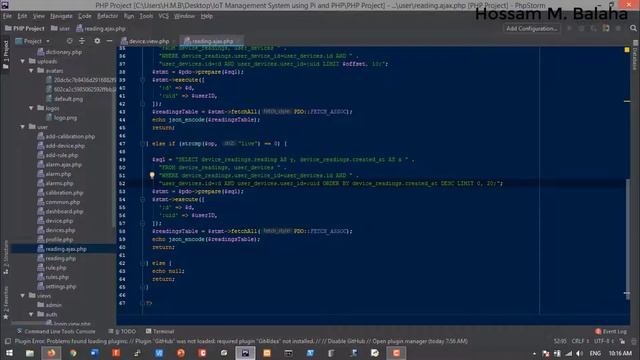Toggle the 1: Project tool window stripe

6,55
